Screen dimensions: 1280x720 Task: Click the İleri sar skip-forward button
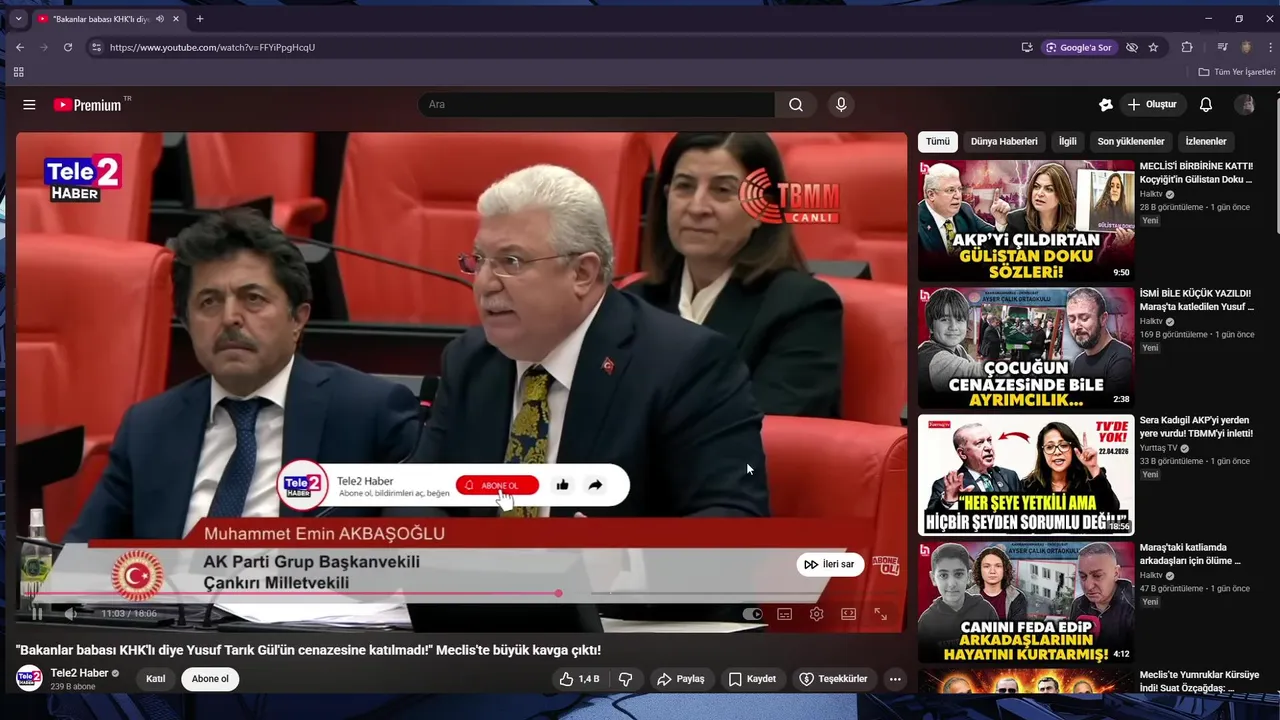point(830,564)
